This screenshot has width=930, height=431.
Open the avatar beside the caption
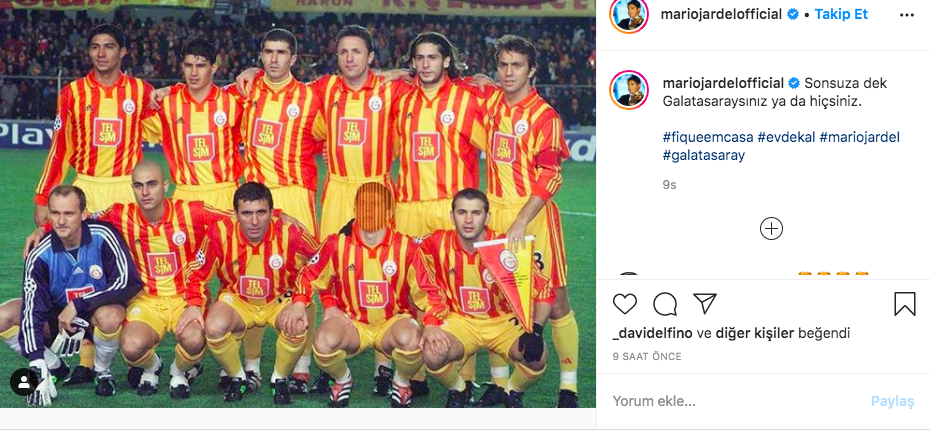click(629, 90)
